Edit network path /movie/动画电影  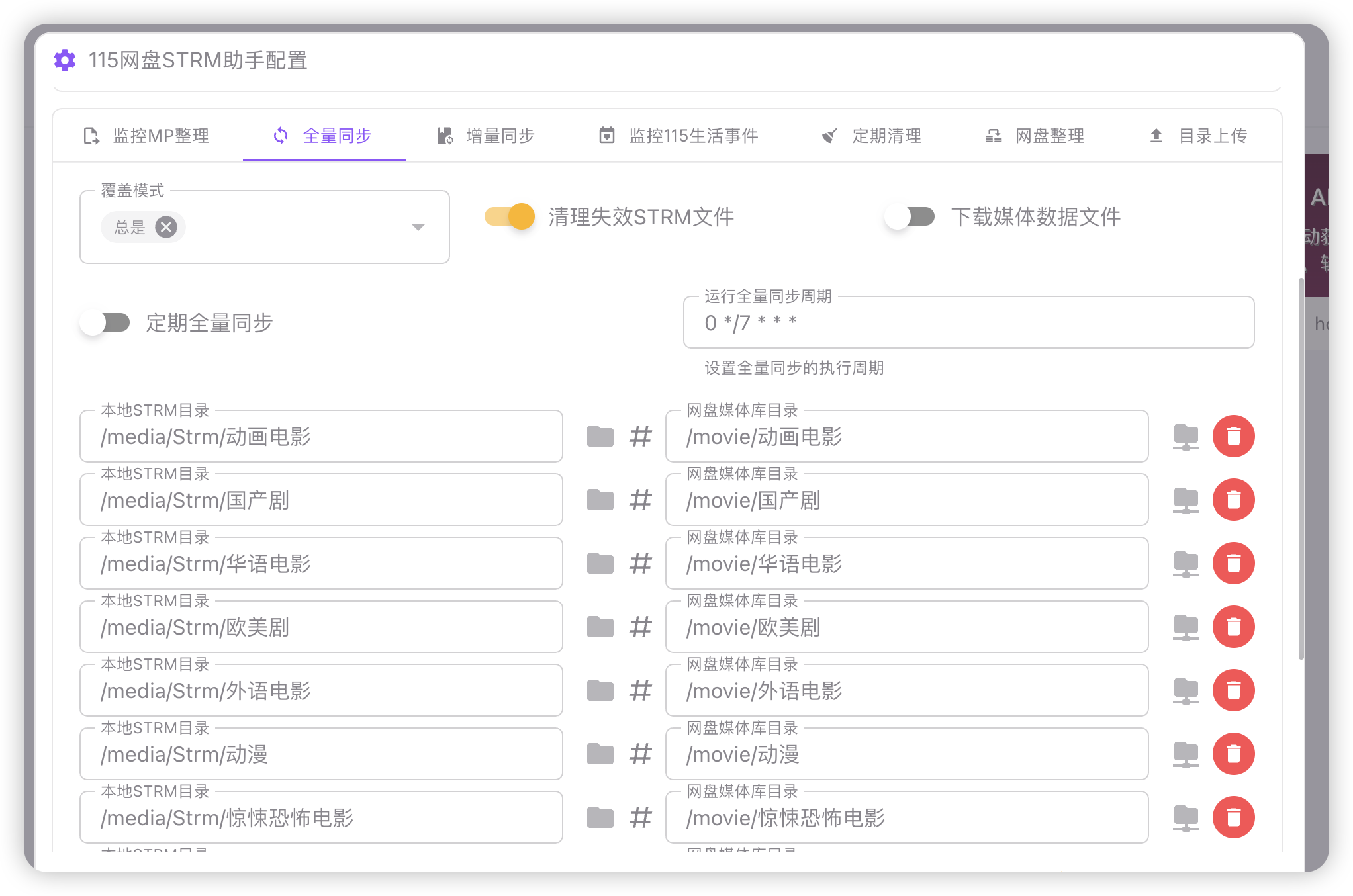point(907,436)
